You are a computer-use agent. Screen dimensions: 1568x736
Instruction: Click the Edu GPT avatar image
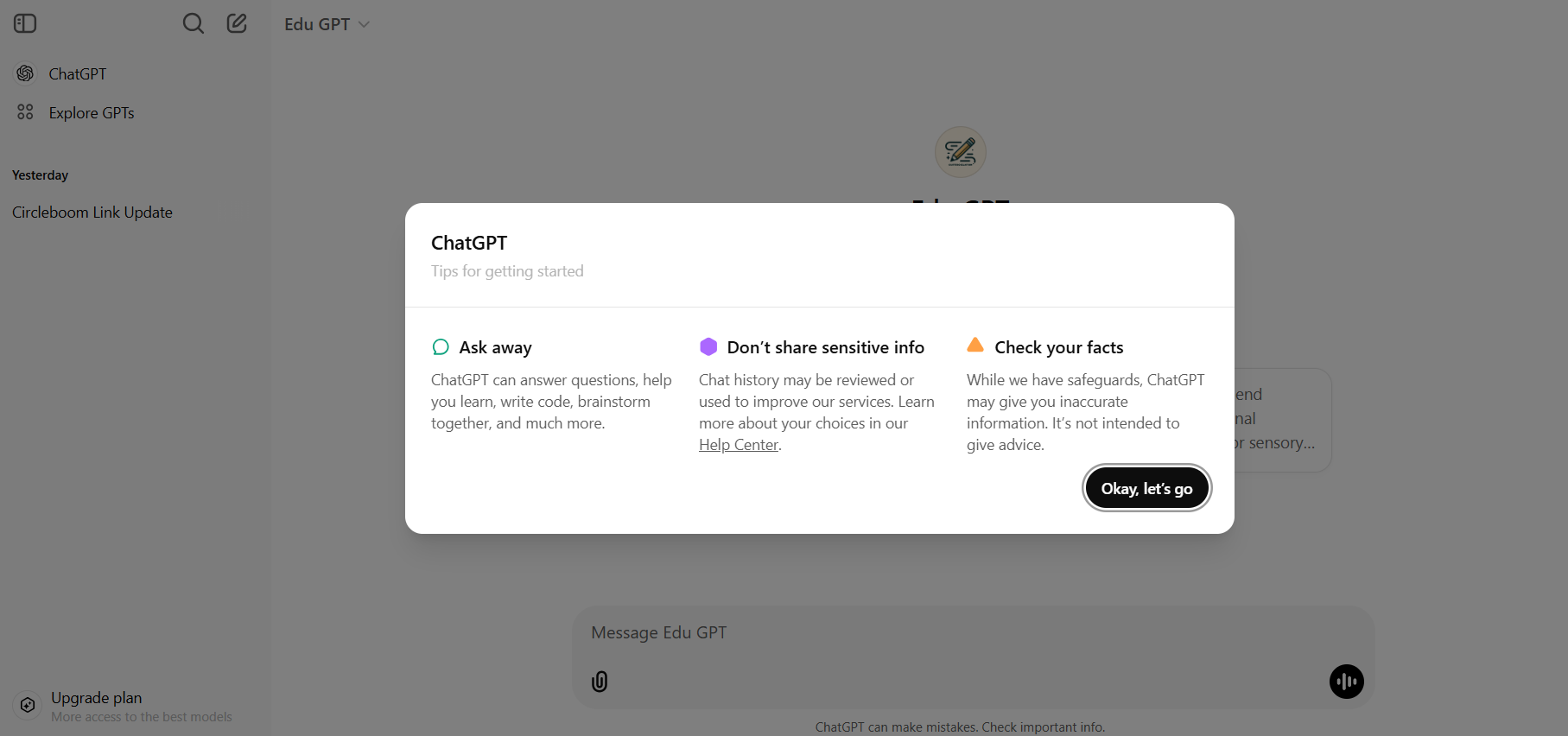point(959,151)
